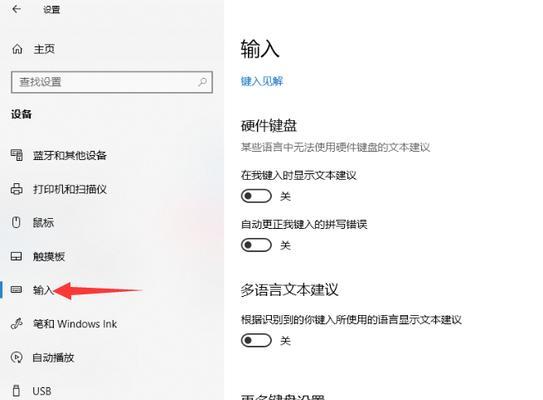Click the home icon beside 主页
Screen dimensions: 543x400
click(17, 49)
